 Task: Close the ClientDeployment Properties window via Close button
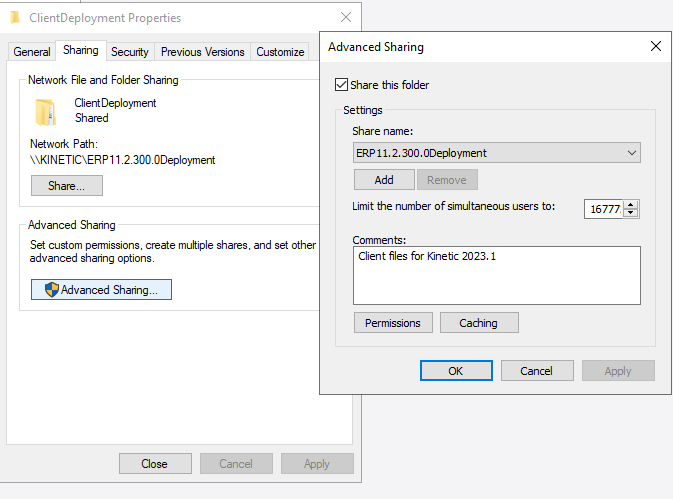(154, 464)
